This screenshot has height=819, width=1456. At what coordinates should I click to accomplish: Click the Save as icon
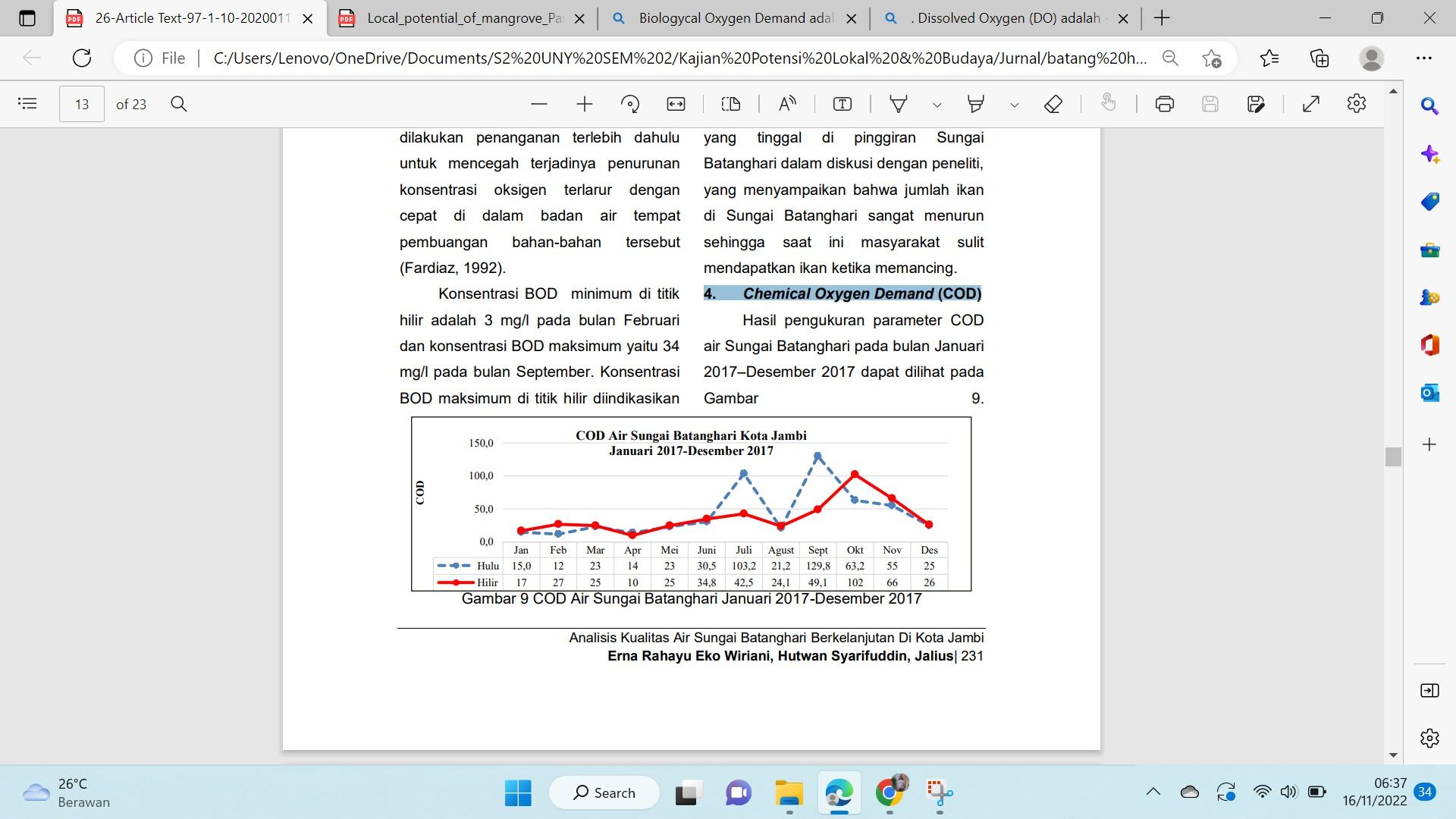(x=1256, y=104)
